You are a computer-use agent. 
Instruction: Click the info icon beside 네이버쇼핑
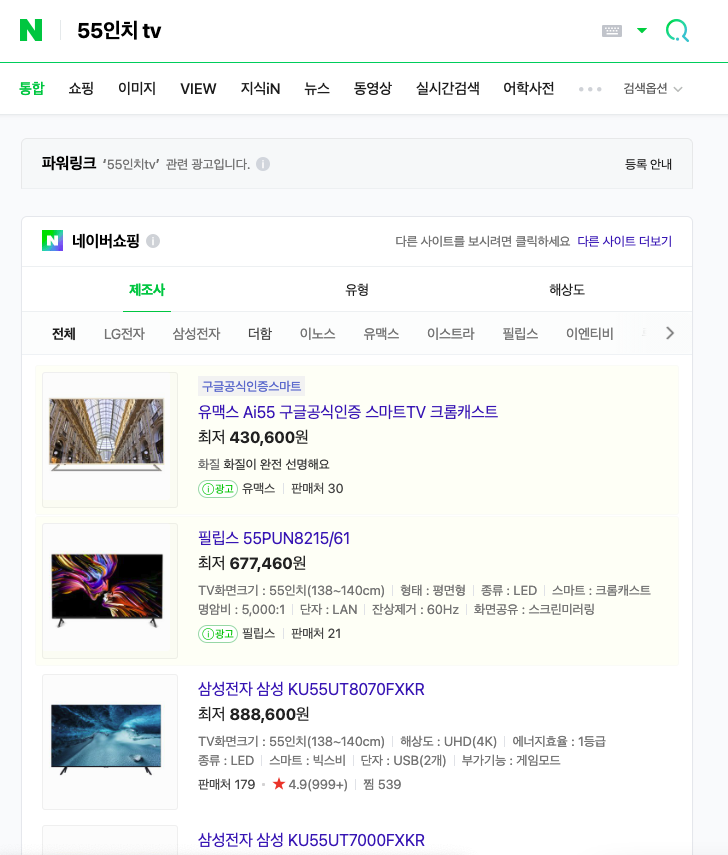tap(153, 241)
